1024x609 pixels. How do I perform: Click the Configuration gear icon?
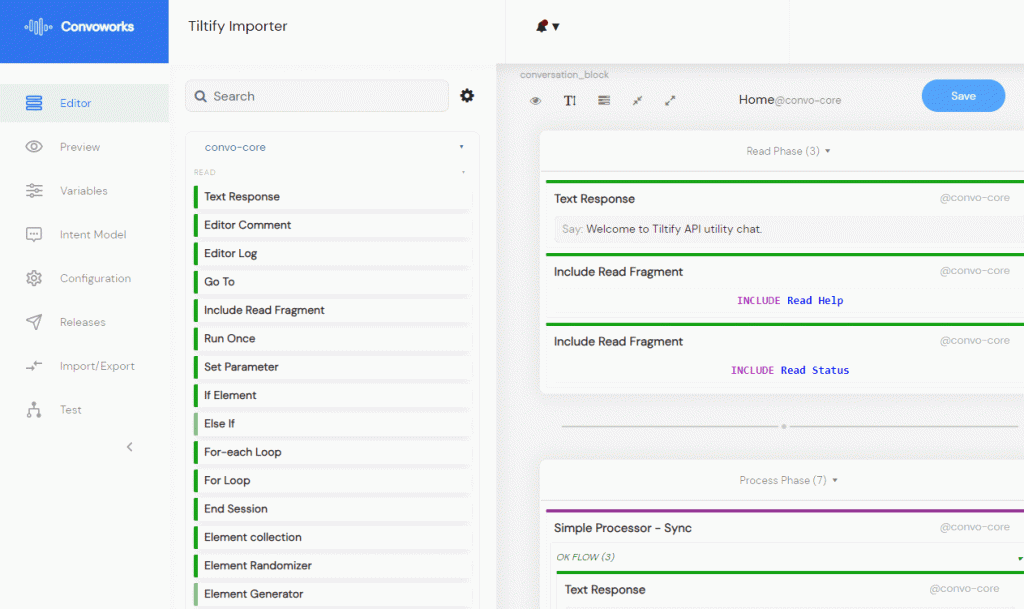click(34, 278)
